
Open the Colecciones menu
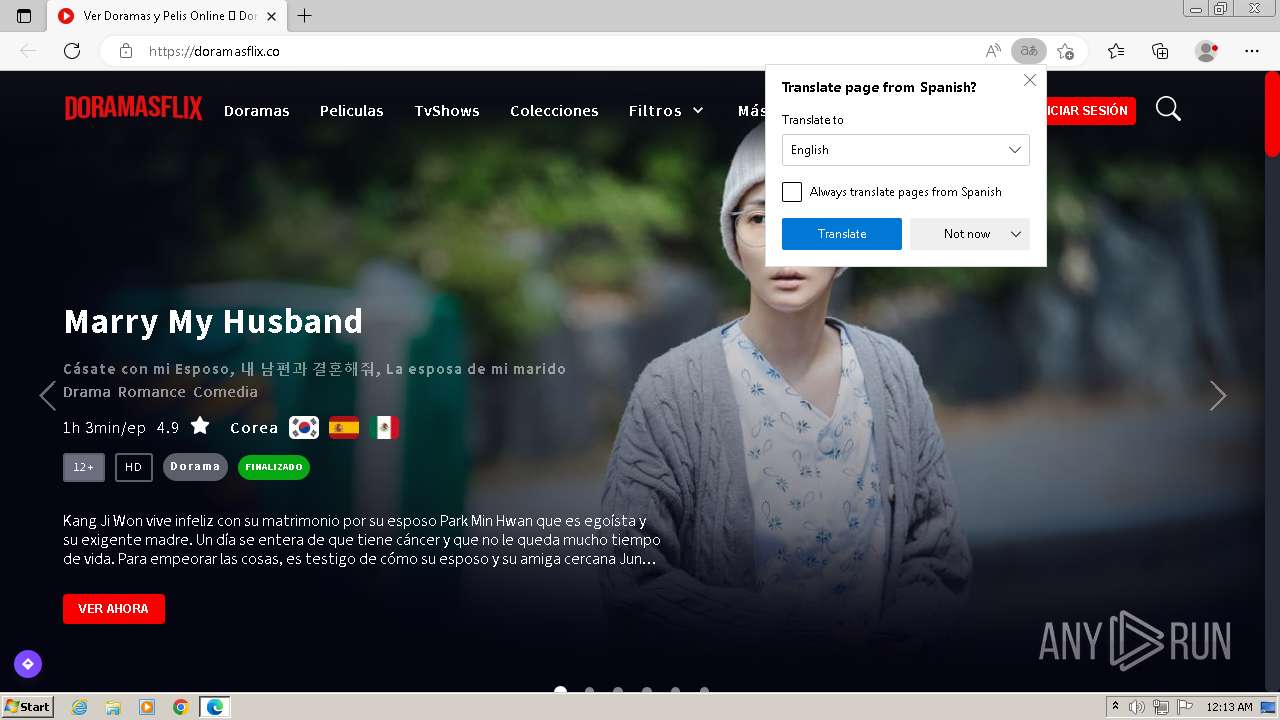554,111
